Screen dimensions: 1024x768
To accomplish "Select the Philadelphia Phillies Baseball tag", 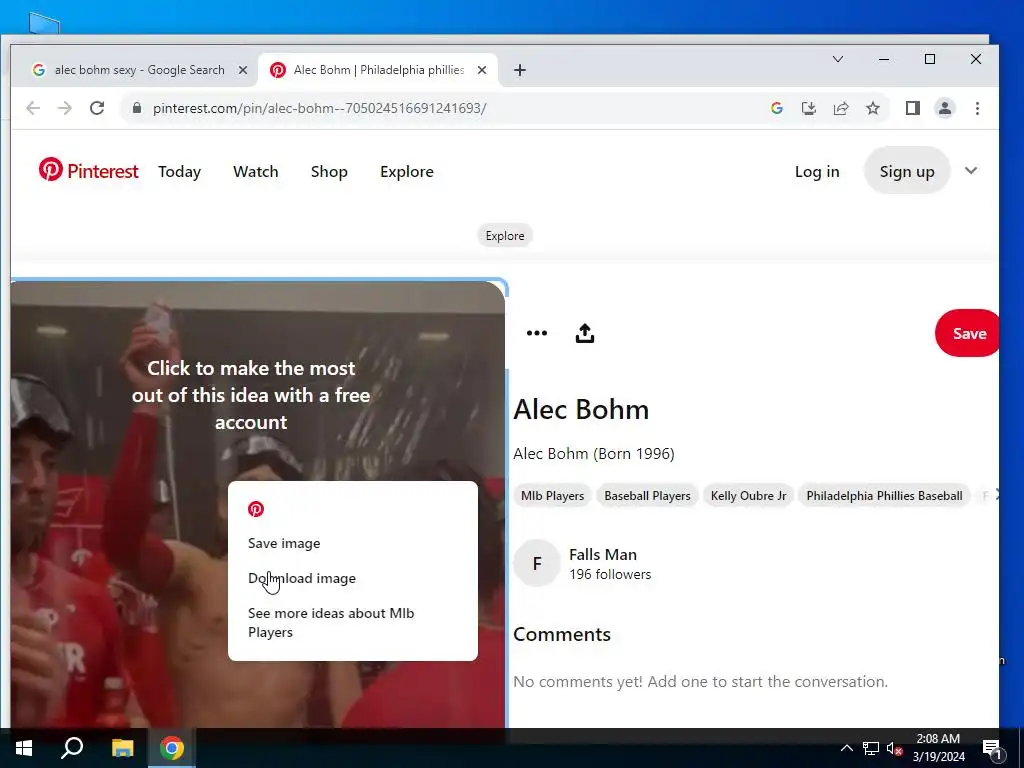I will pos(884,496).
